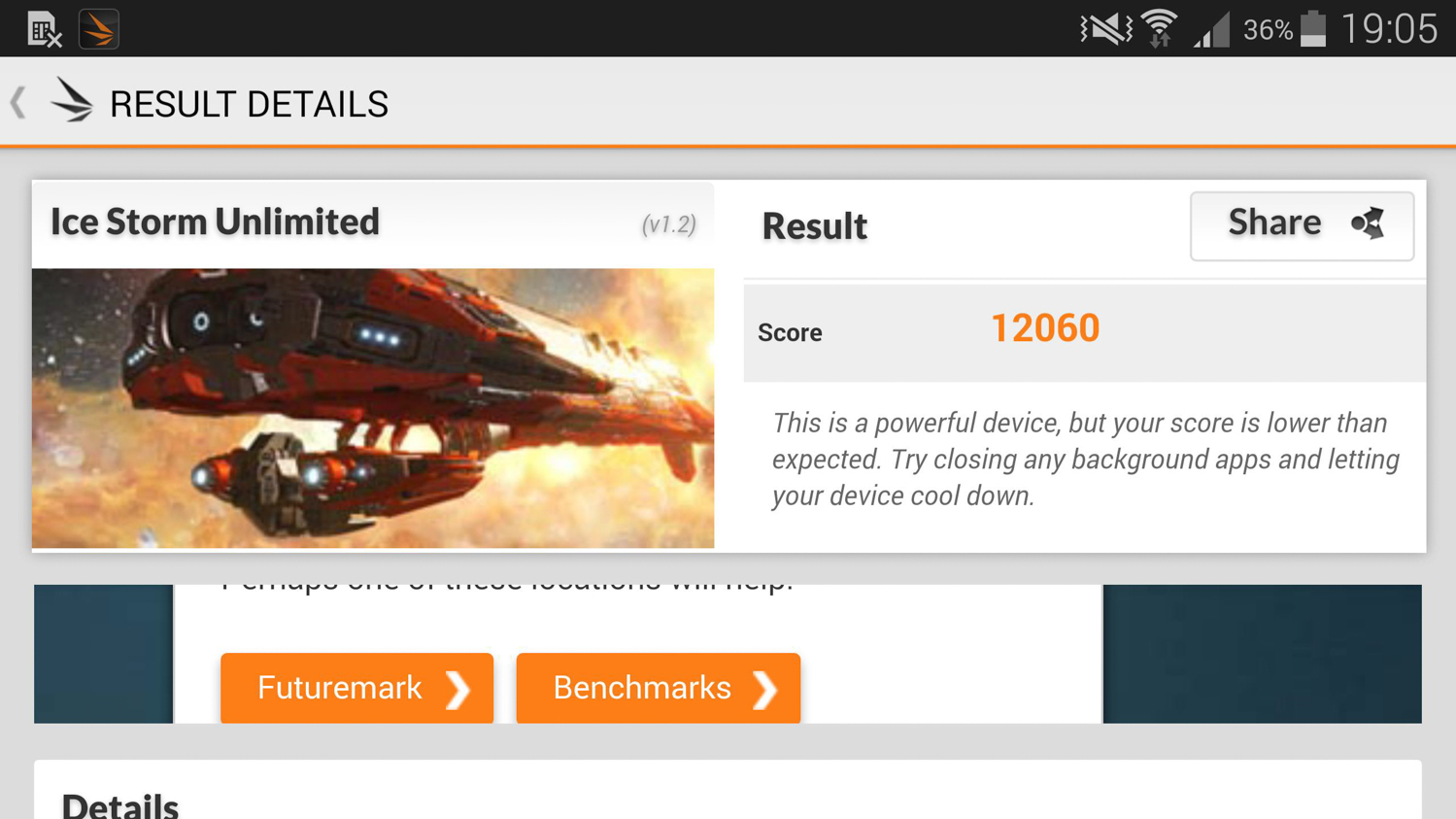Open the Benchmarks link button
1456x819 pixels.
658,688
